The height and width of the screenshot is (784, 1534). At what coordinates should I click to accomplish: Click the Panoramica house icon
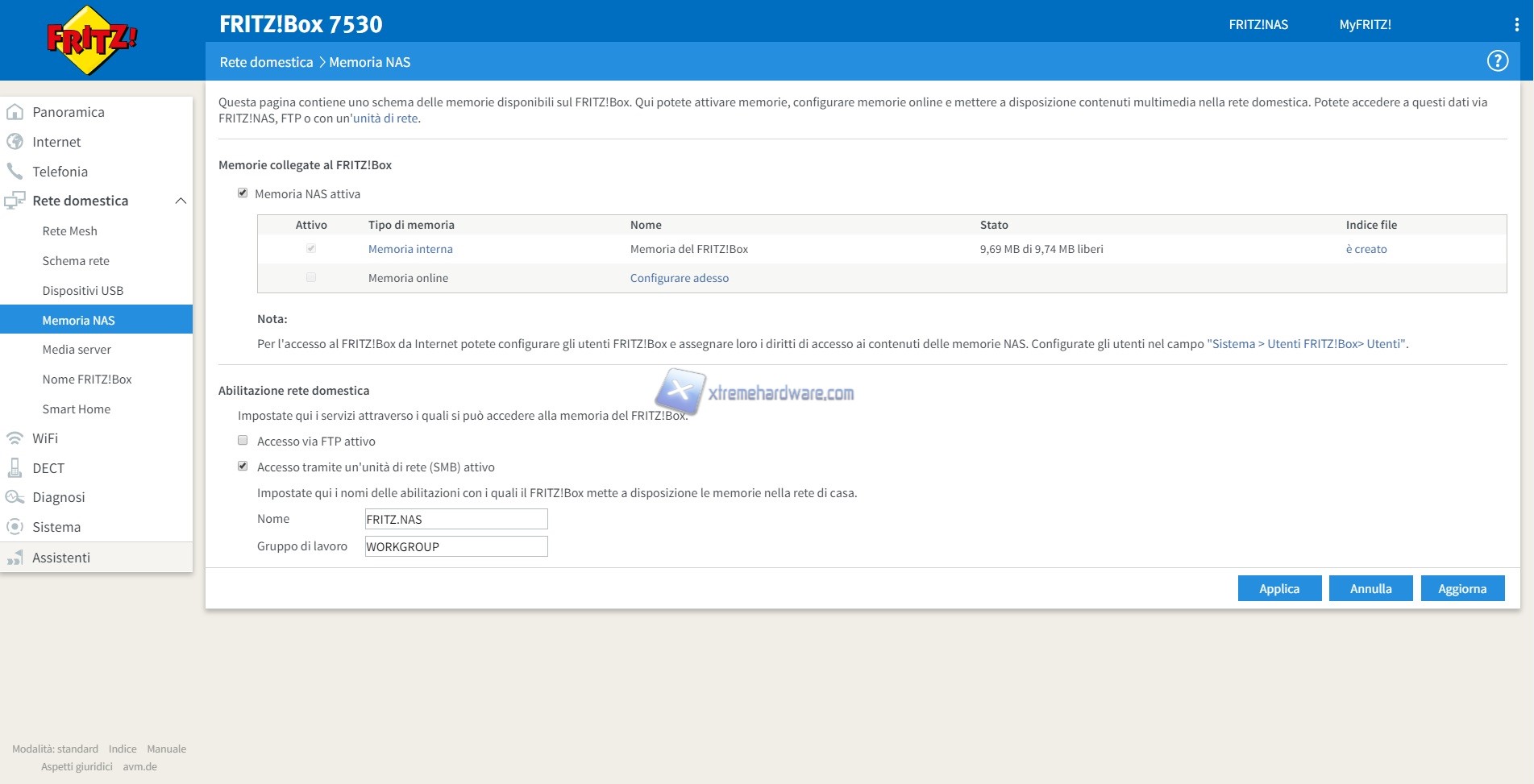(x=15, y=112)
